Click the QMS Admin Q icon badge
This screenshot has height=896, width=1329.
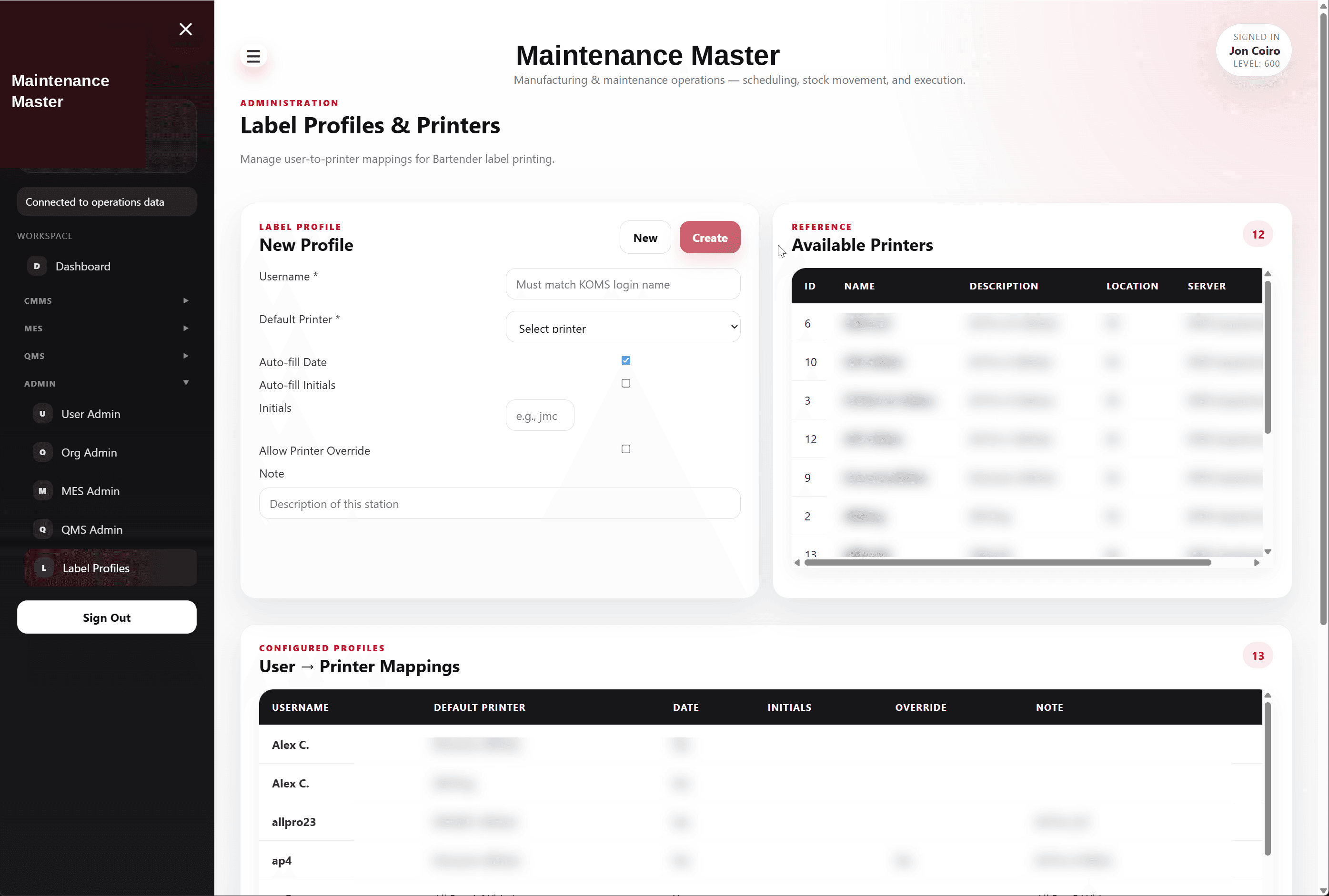(43, 530)
